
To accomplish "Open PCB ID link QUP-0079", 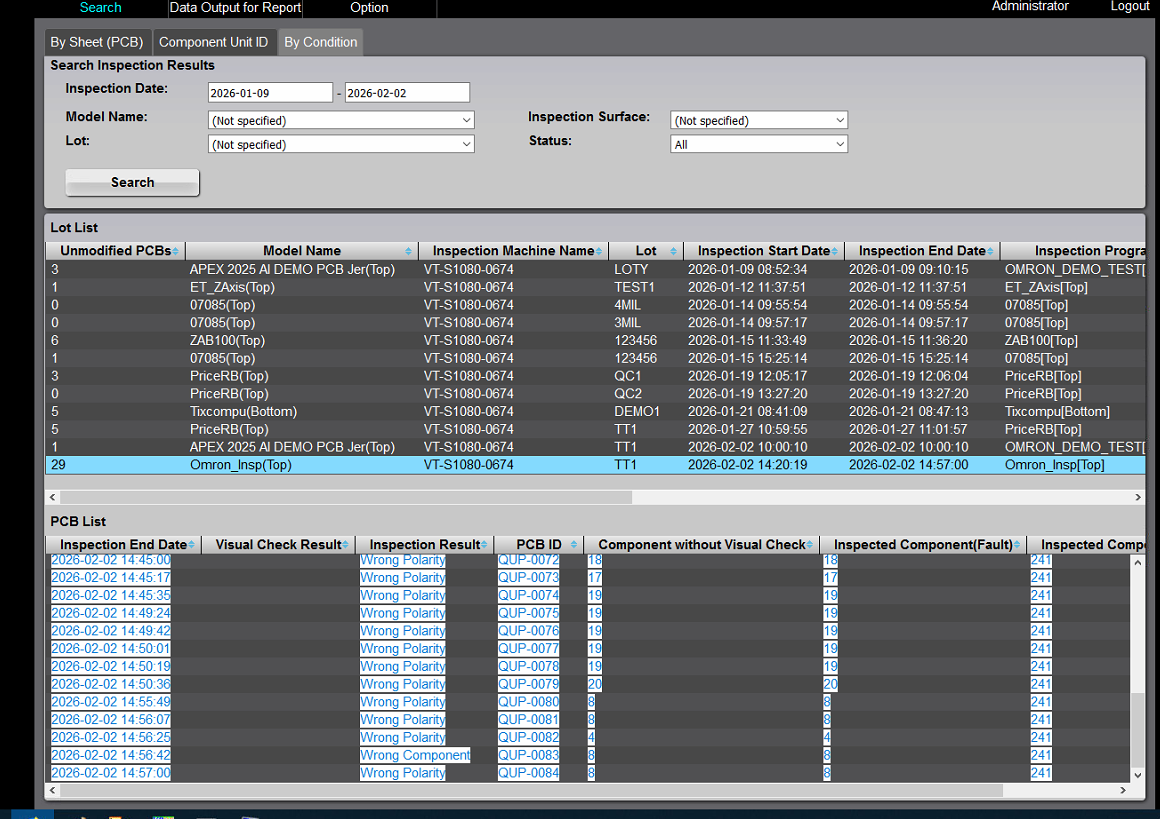I will tap(528, 684).
